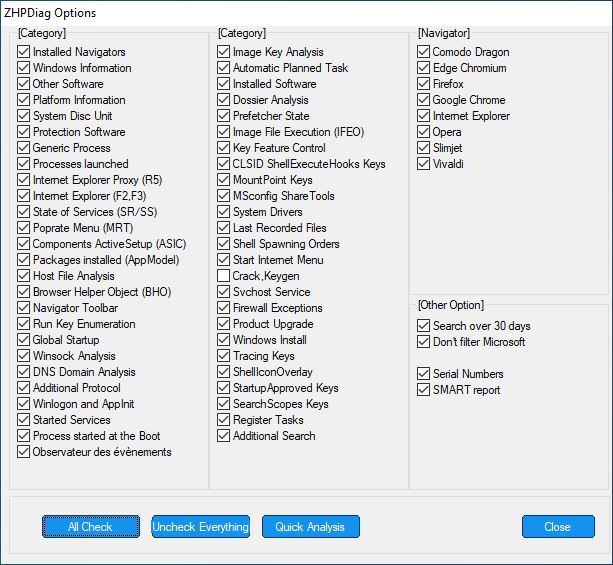Screen dimensions: 613x565
Task: Toggle DNS Domain Analysis checkbox
Action: click(x=23, y=371)
